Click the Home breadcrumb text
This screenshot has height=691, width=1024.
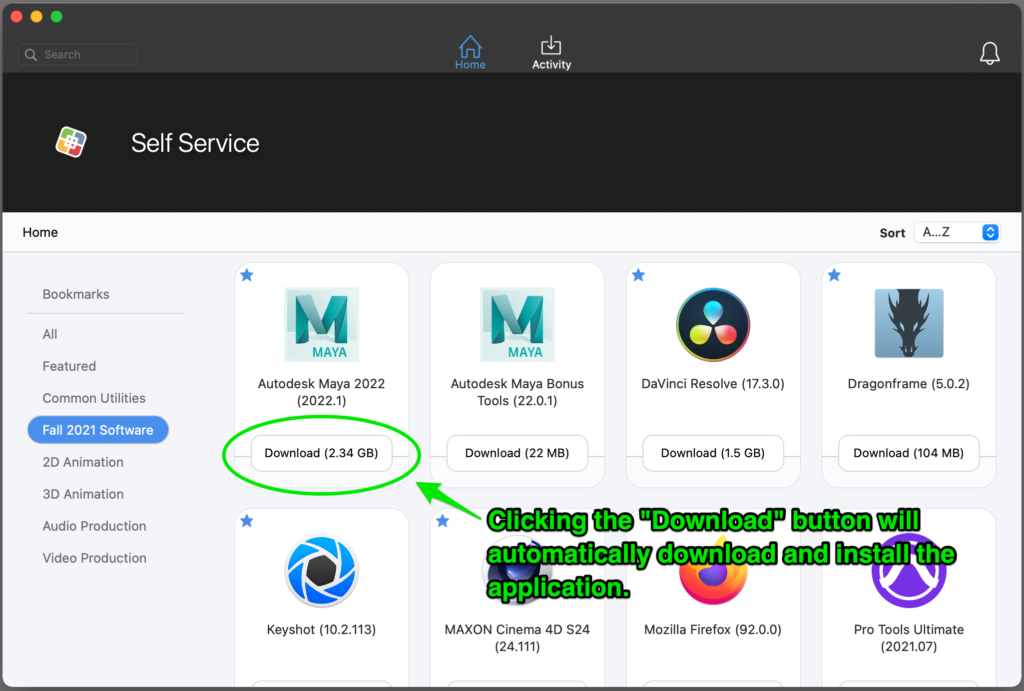point(40,233)
